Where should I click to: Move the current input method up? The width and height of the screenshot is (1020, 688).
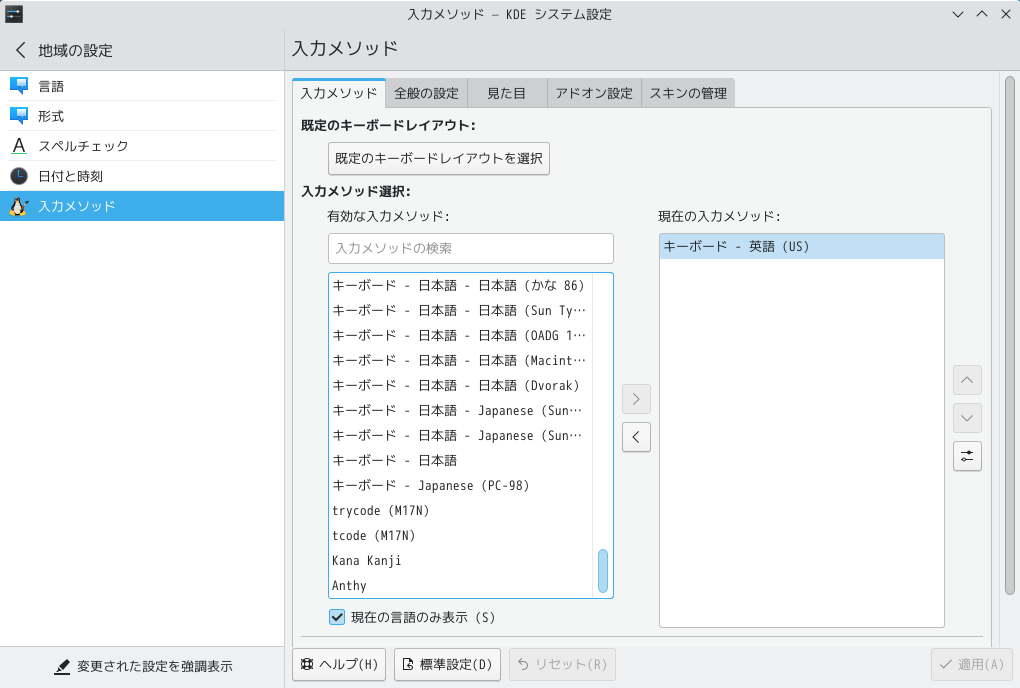click(966, 380)
